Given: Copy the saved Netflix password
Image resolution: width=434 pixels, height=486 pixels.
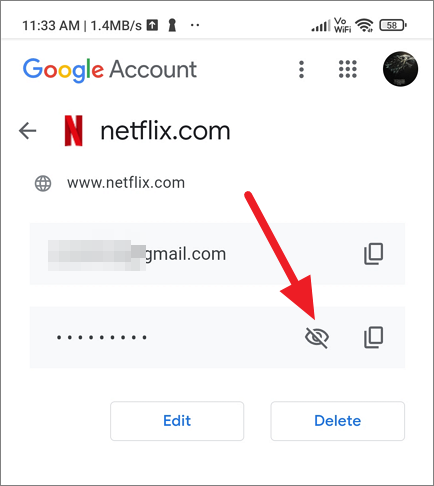Looking at the screenshot, I should [373, 337].
